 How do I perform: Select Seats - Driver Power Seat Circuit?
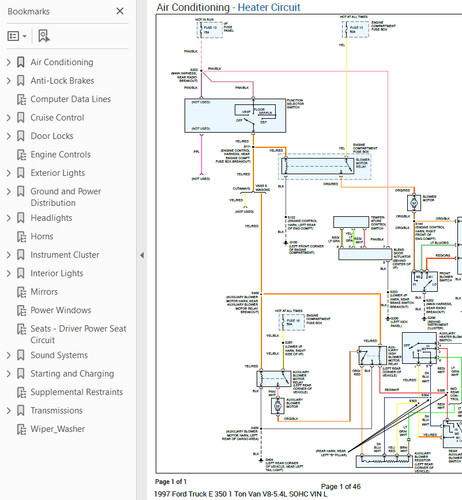pos(78,334)
